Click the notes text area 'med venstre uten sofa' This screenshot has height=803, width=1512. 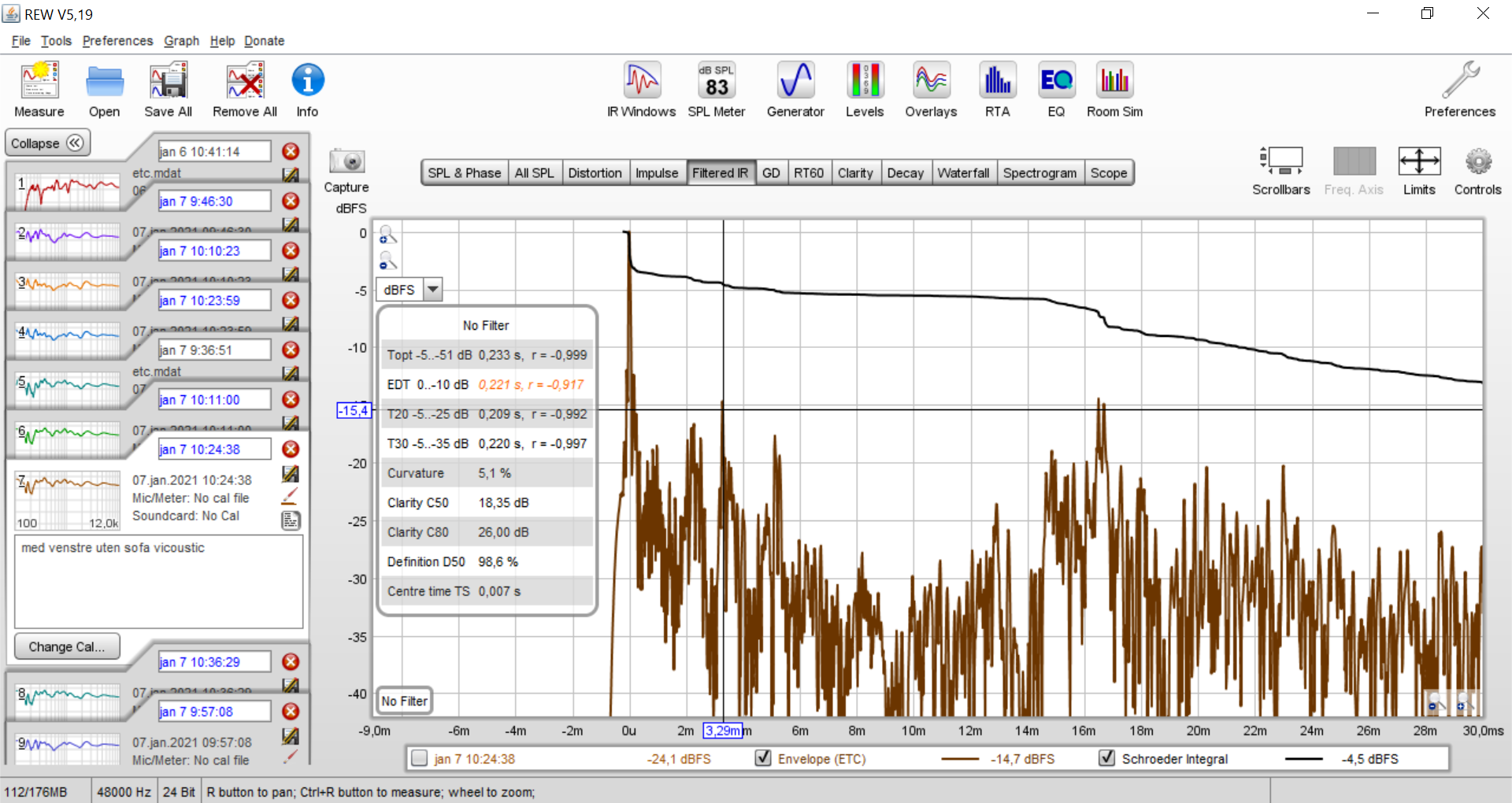[x=158, y=582]
